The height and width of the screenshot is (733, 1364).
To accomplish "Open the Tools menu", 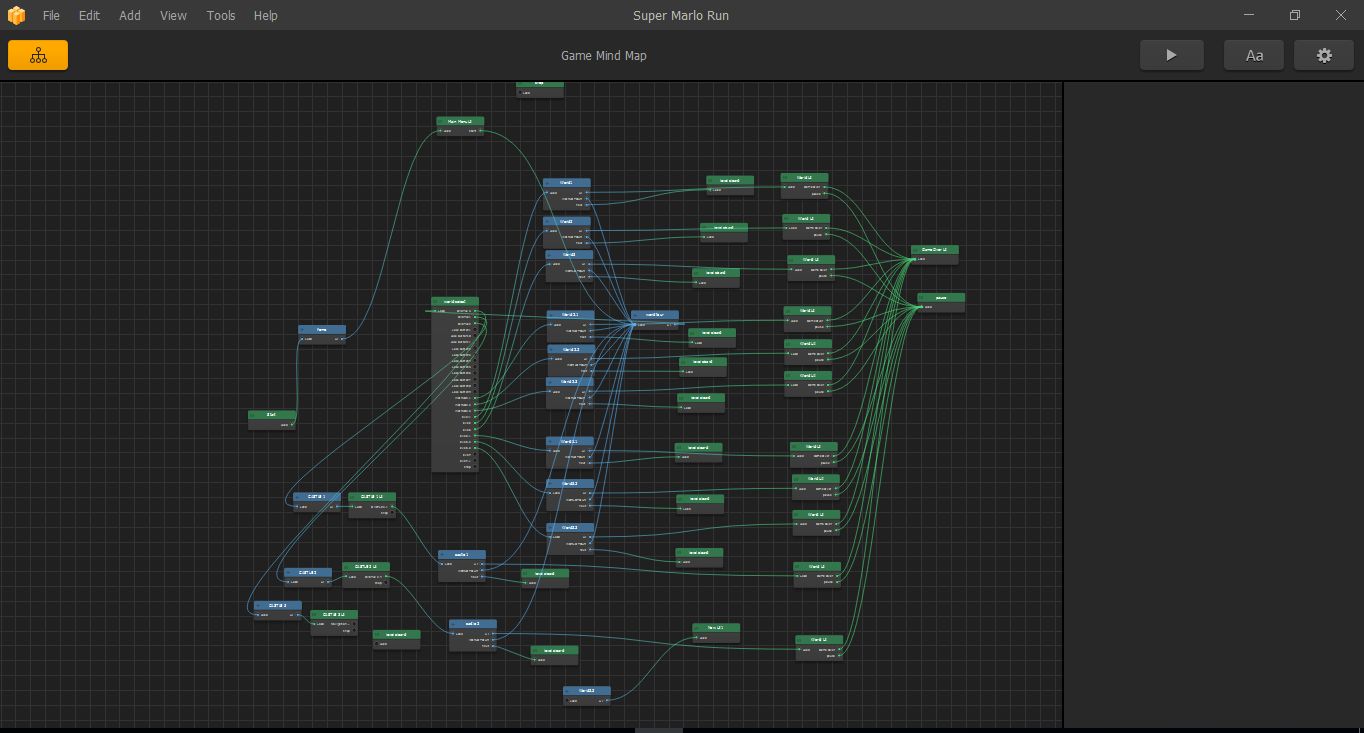I will click(221, 15).
